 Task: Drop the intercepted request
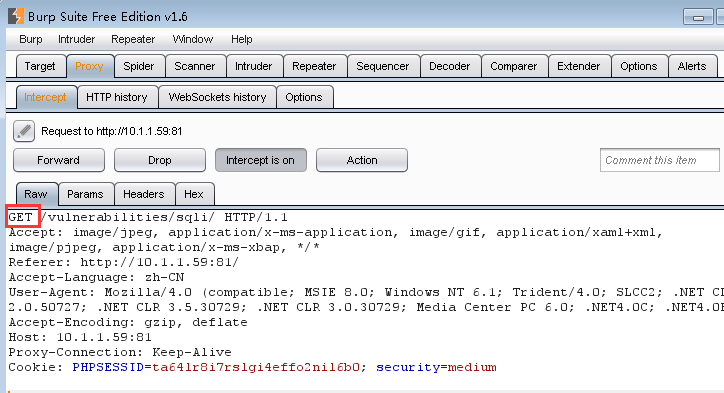[x=159, y=160]
